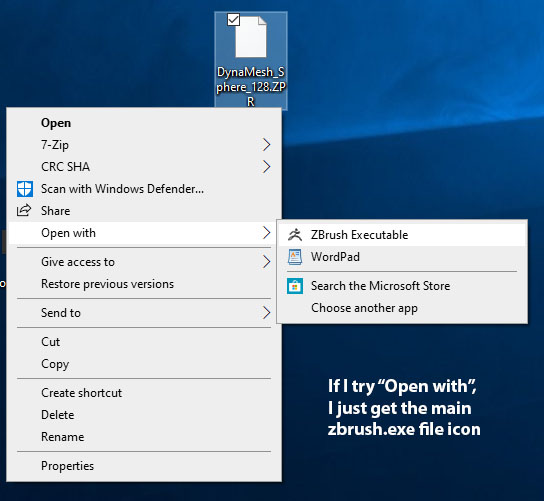Click the Windows Defender shield icon
544x501 pixels.
pyautogui.click(x=25, y=189)
